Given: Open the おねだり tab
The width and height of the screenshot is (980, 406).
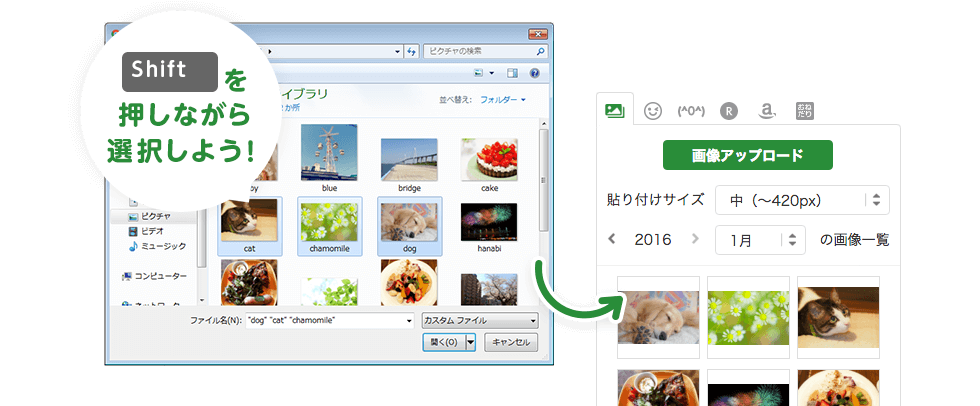Looking at the screenshot, I should (804, 111).
